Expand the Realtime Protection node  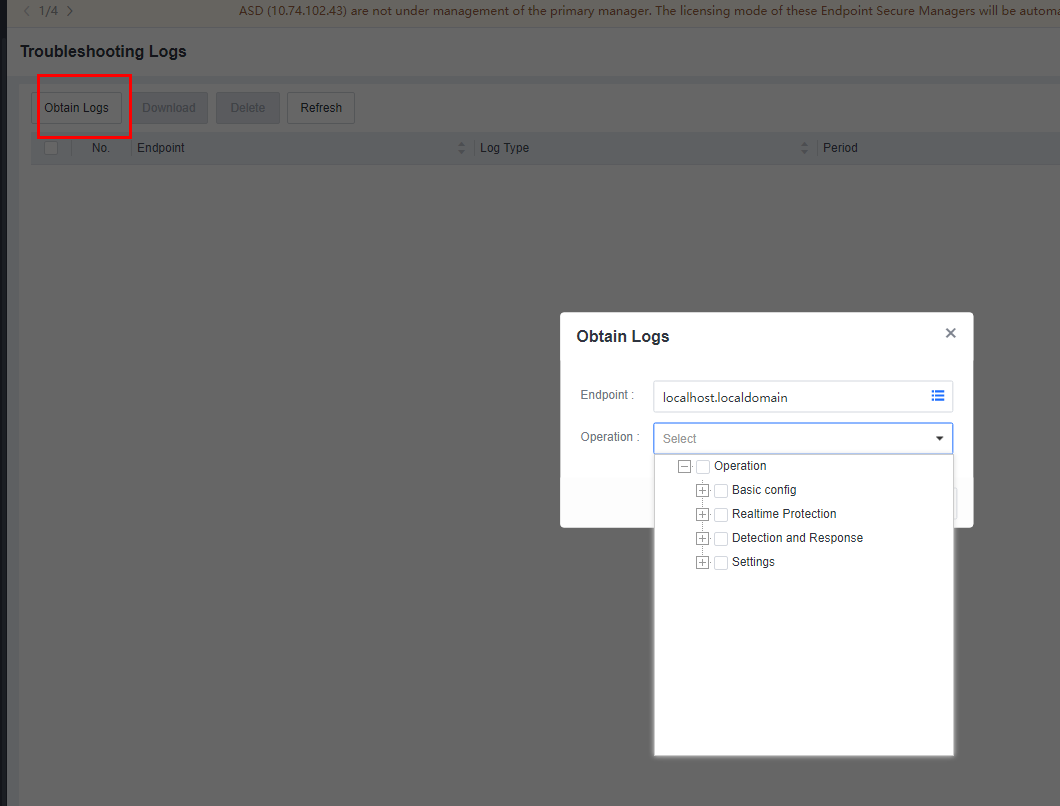pos(702,515)
